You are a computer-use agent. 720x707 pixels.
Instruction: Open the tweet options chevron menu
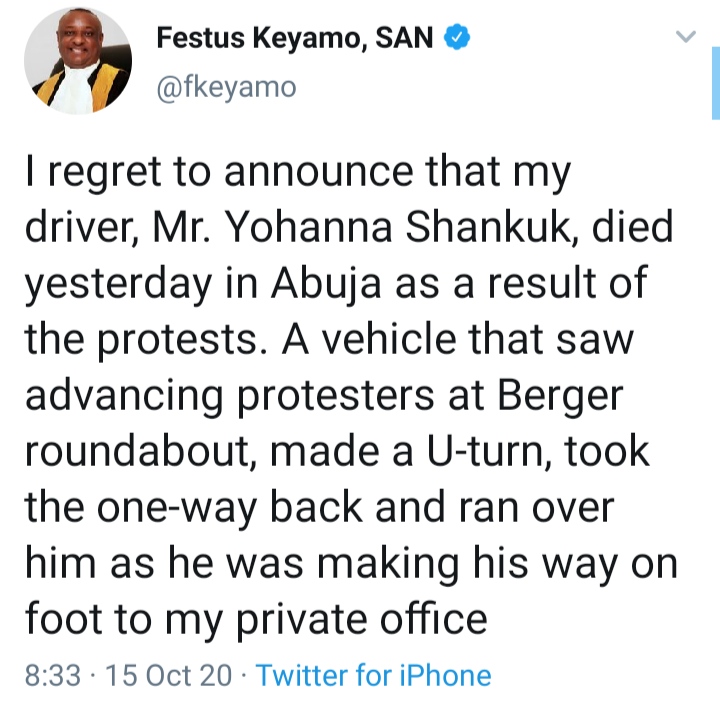click(x=685, y=38)
